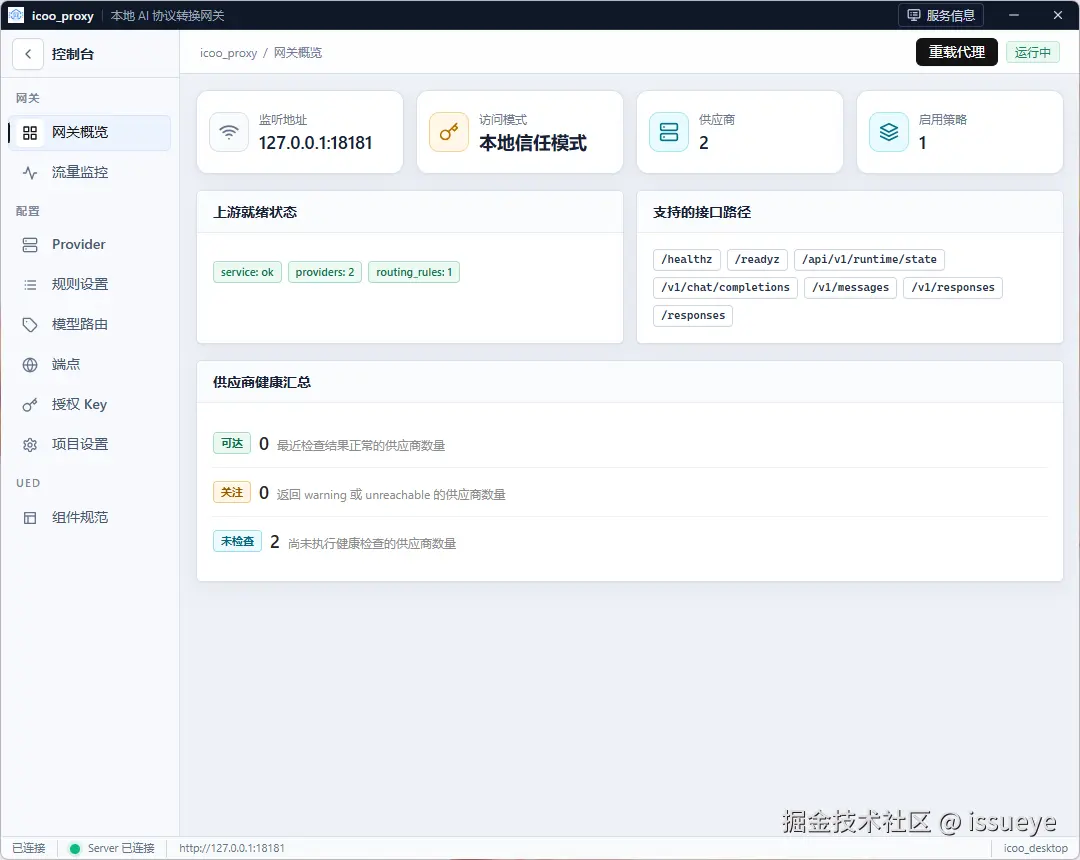Screen dimensions: 1080x860
Task: Click the routing_rules: 1 status tag
Action: pos(414,273)
